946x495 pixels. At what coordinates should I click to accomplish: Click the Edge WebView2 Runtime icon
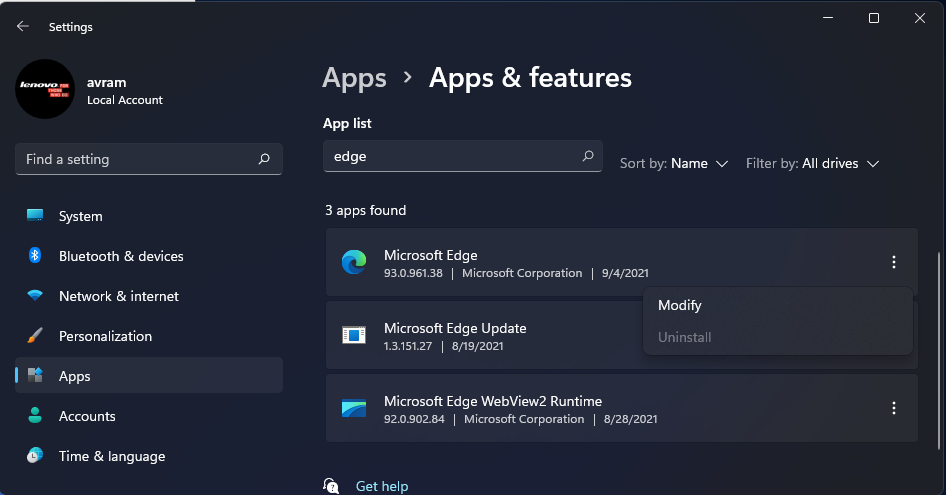pyautogui.click(x=354, y=409)
